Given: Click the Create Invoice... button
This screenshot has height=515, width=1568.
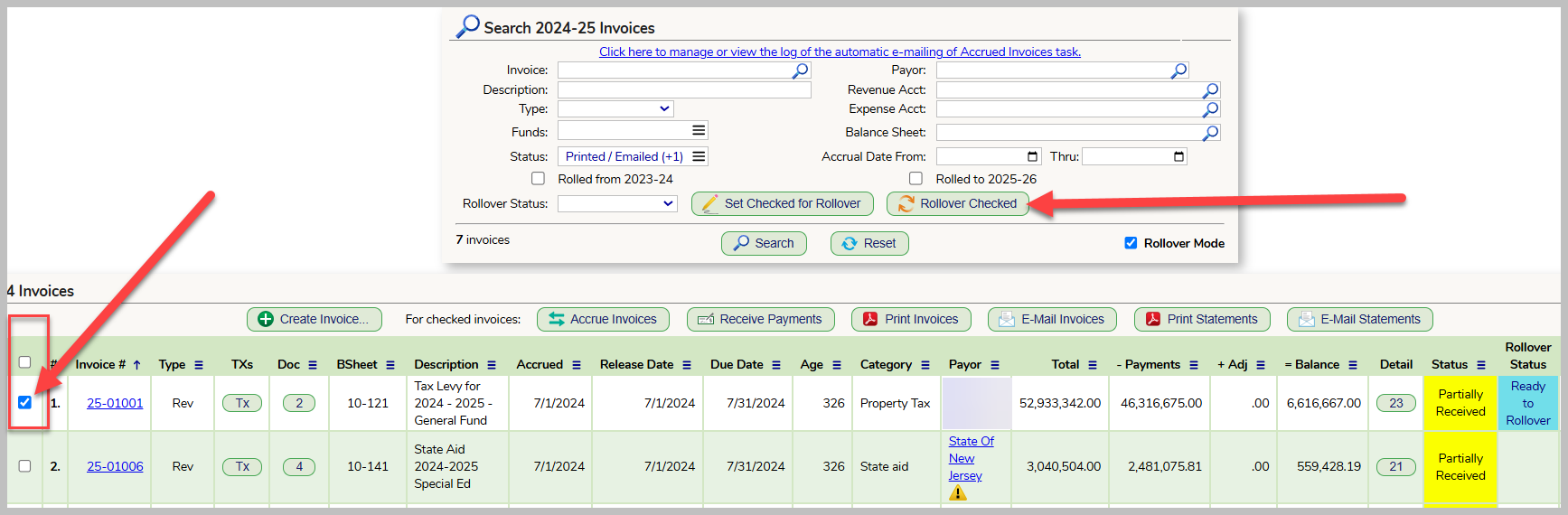Looking at the screenshot, I should pyautogui.click(x=315, y=319).
